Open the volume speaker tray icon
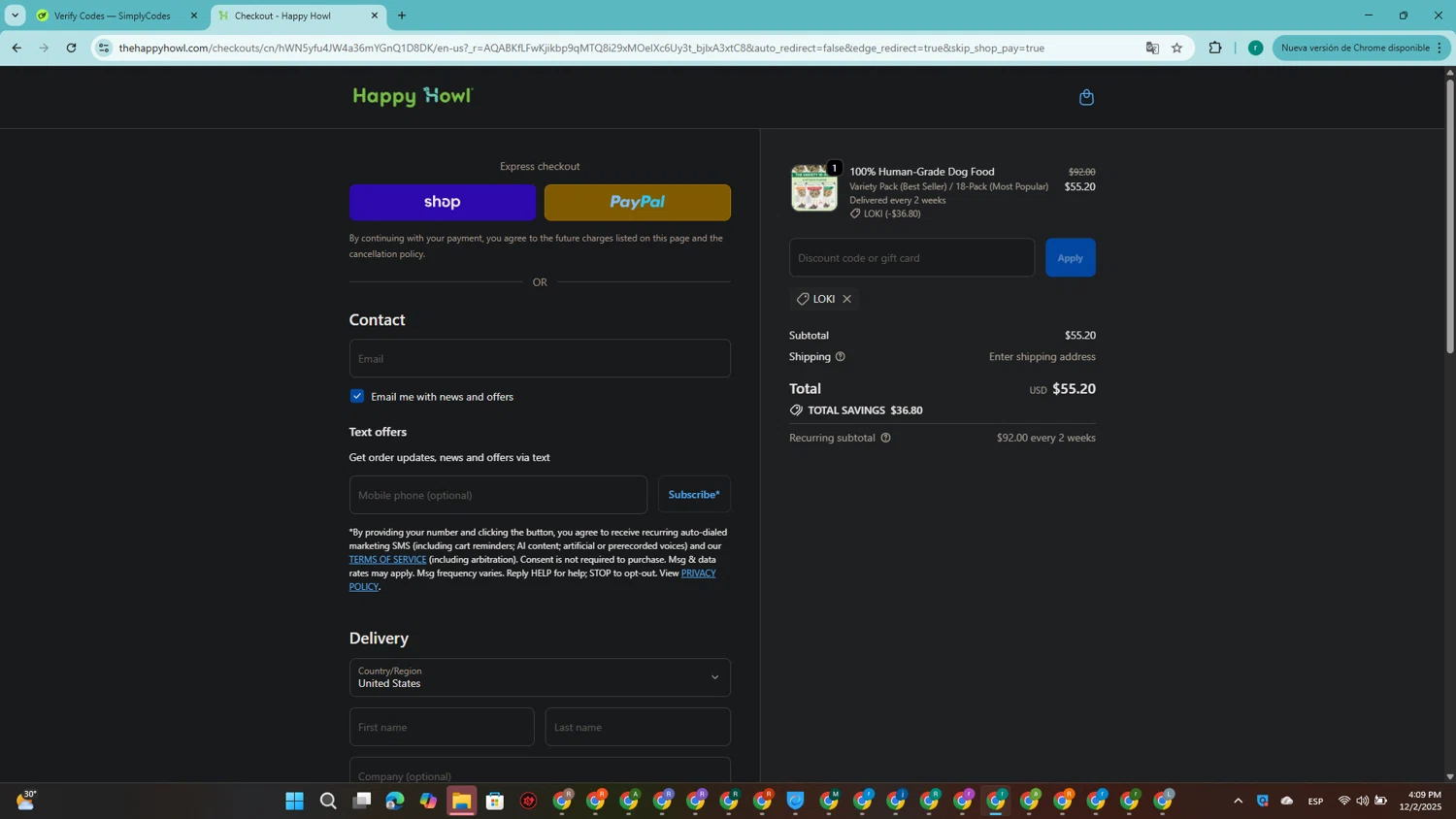 1362,801
